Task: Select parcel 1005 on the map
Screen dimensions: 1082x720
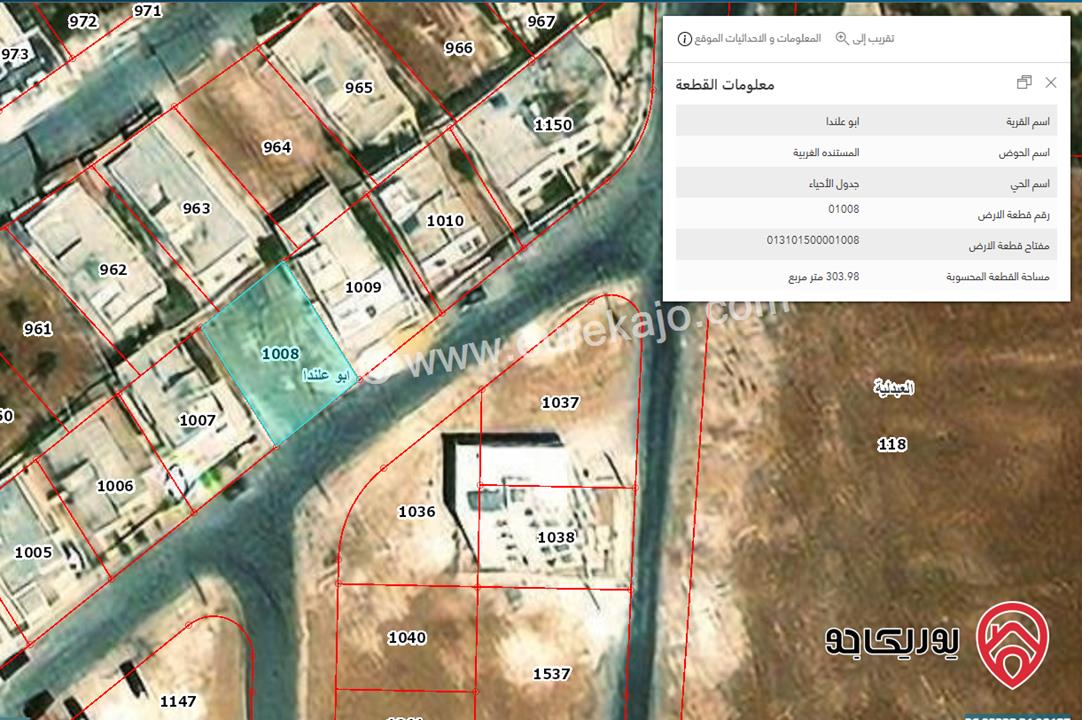Action: pos(33,552)
